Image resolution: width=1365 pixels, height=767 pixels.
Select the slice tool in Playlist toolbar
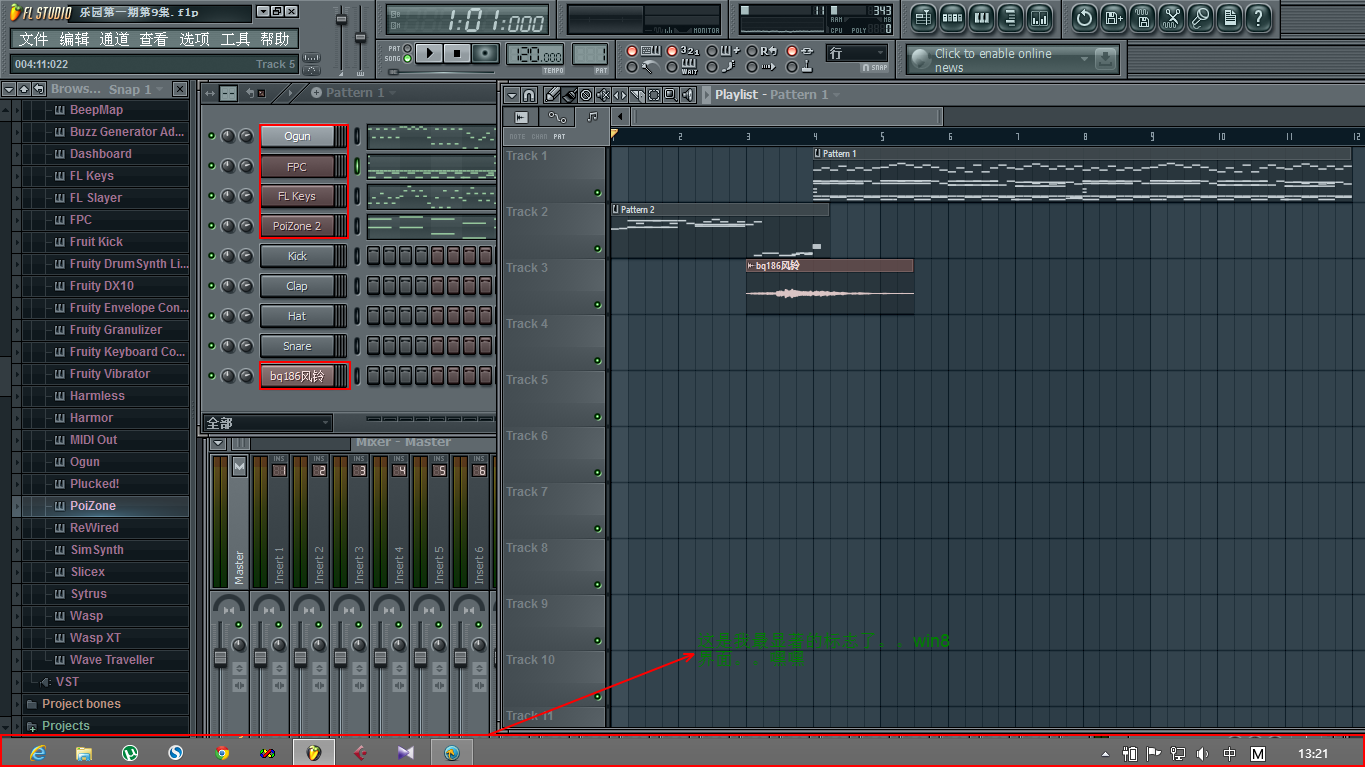coord(637,95)
